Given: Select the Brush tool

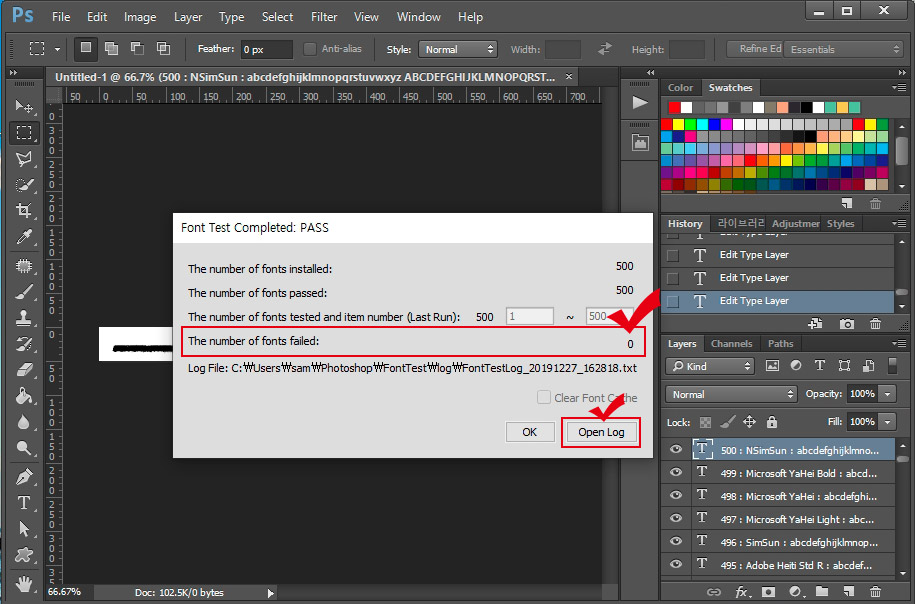Looking at the screenshot, I should (24, 292).
